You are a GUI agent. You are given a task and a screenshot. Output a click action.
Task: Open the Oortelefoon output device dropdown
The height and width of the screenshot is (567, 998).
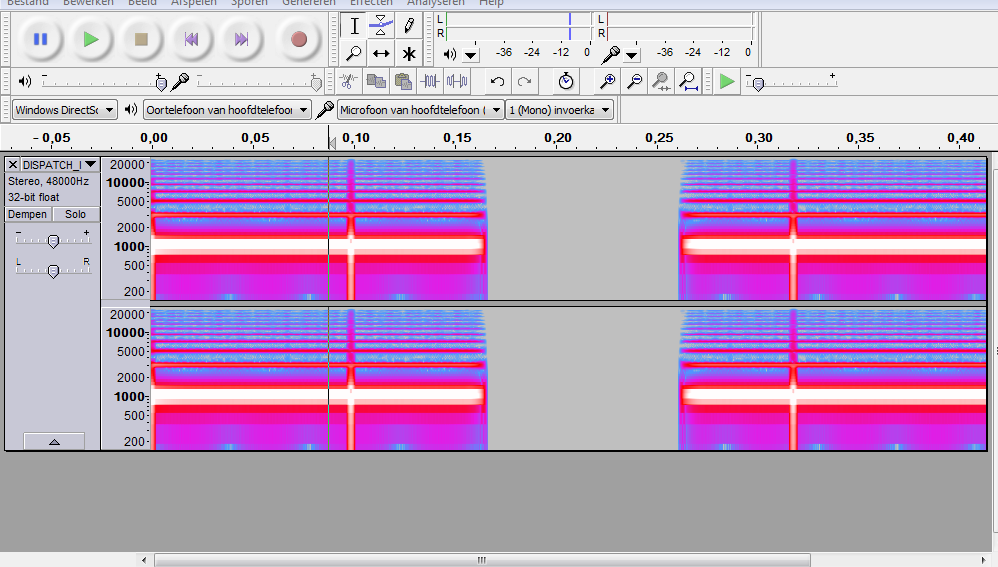click(227, 110)
